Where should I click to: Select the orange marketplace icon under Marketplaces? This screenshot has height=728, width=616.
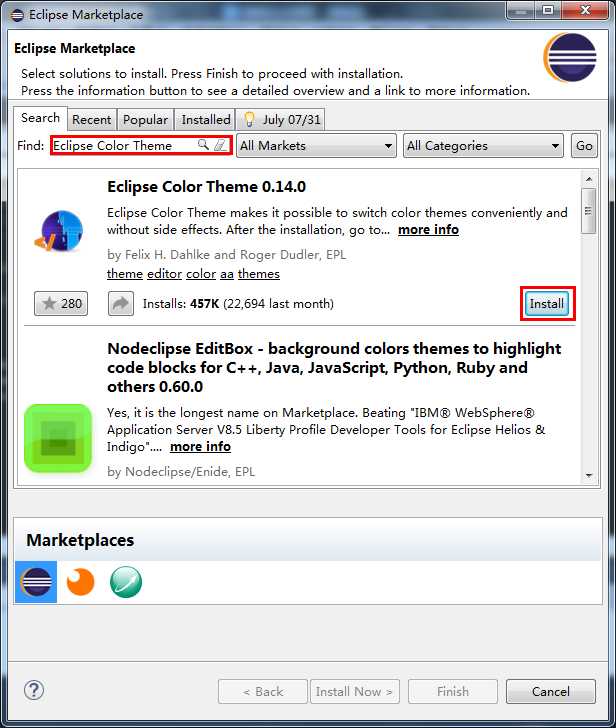click(80, 582)
